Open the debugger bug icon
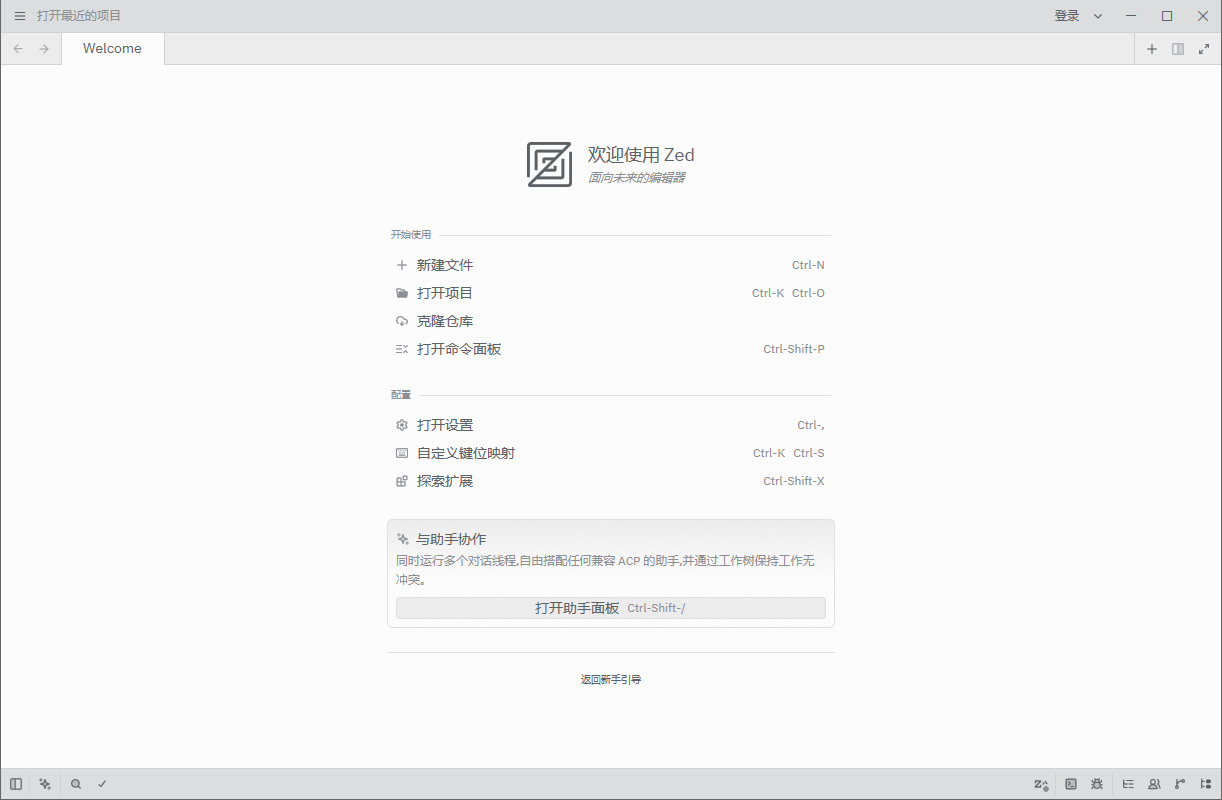The image size is (1222, 800). [1097, 784]
